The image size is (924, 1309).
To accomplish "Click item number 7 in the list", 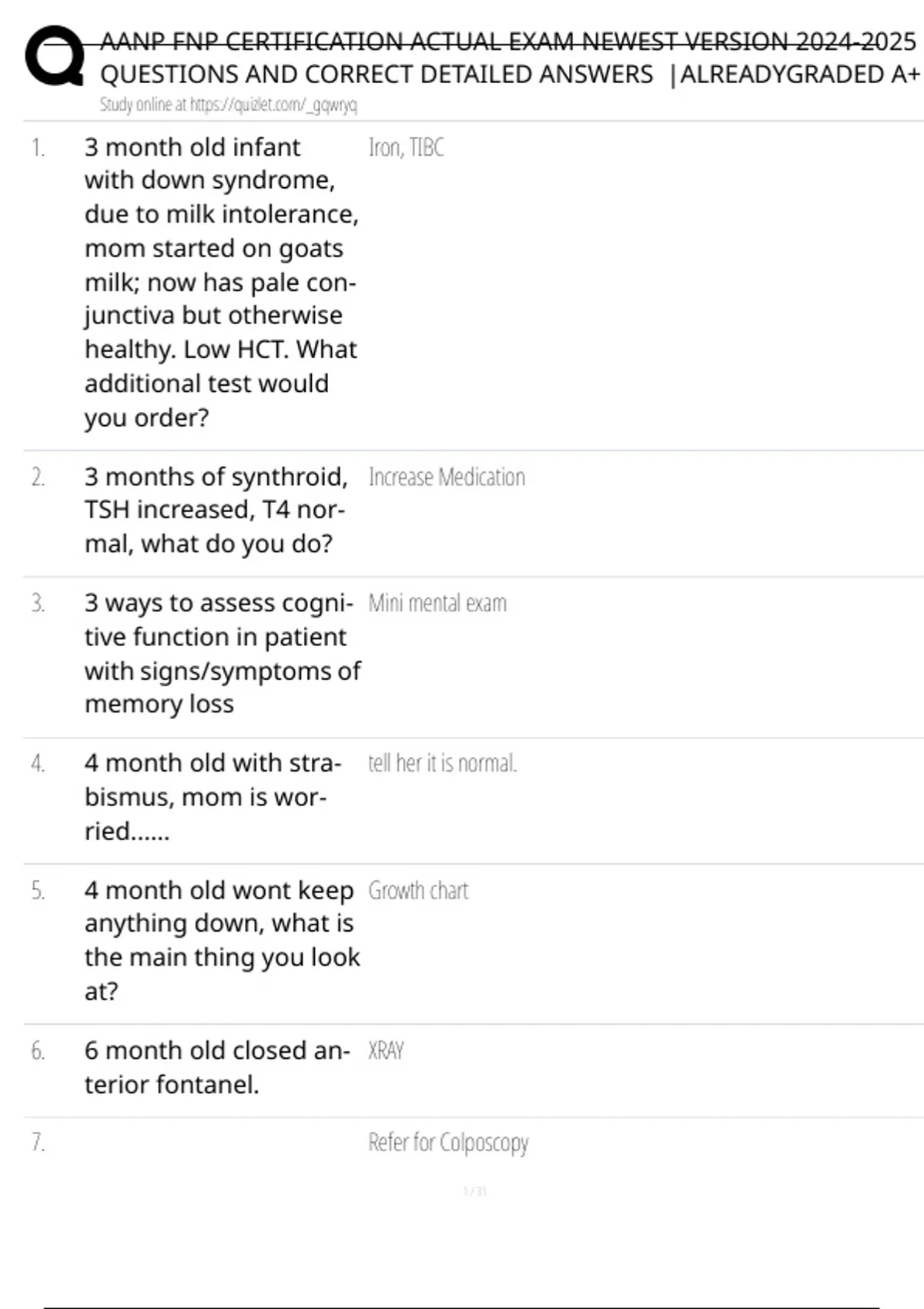I will [x=38, y=1142].
